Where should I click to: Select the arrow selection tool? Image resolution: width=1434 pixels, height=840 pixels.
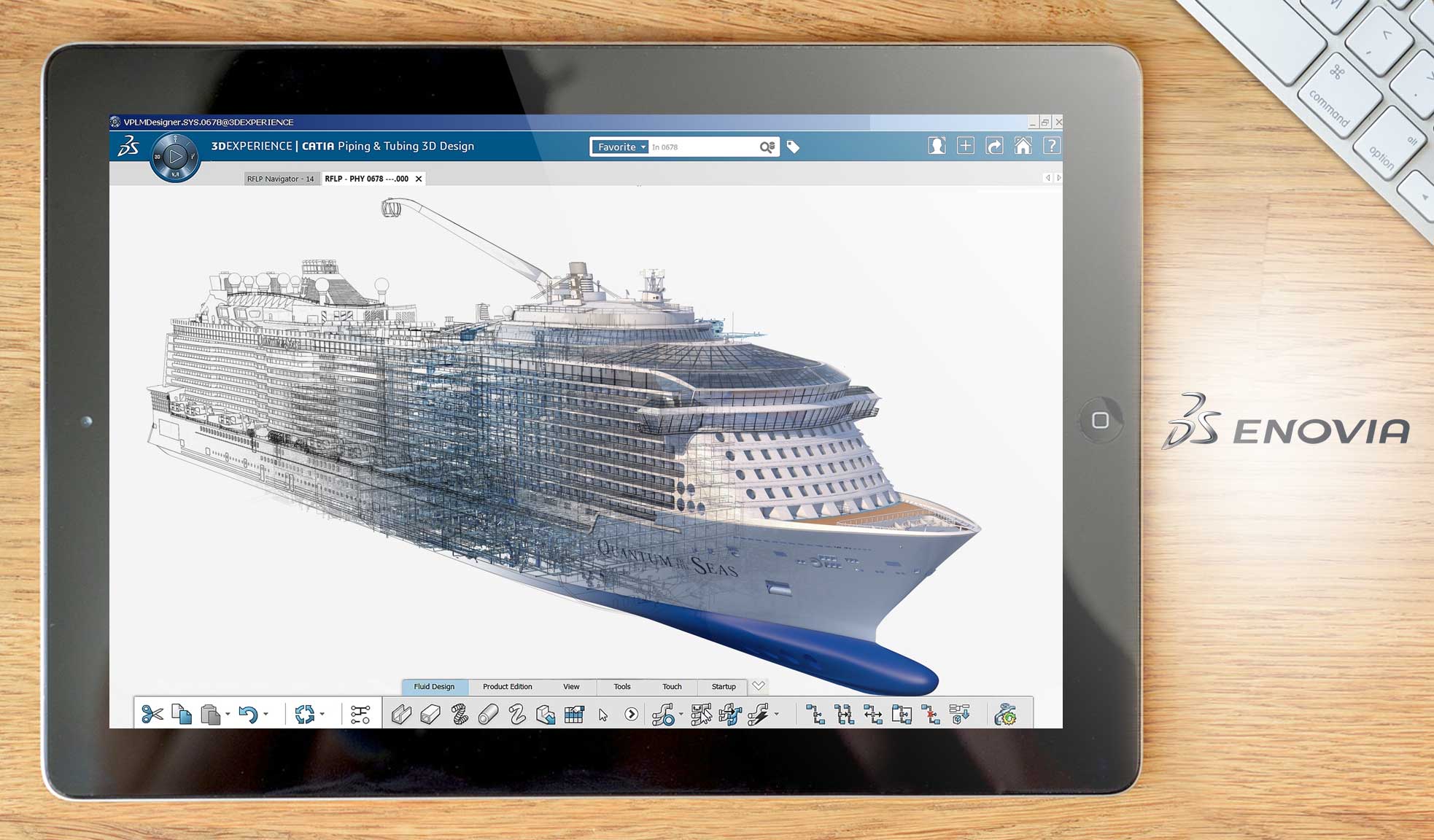604,714
